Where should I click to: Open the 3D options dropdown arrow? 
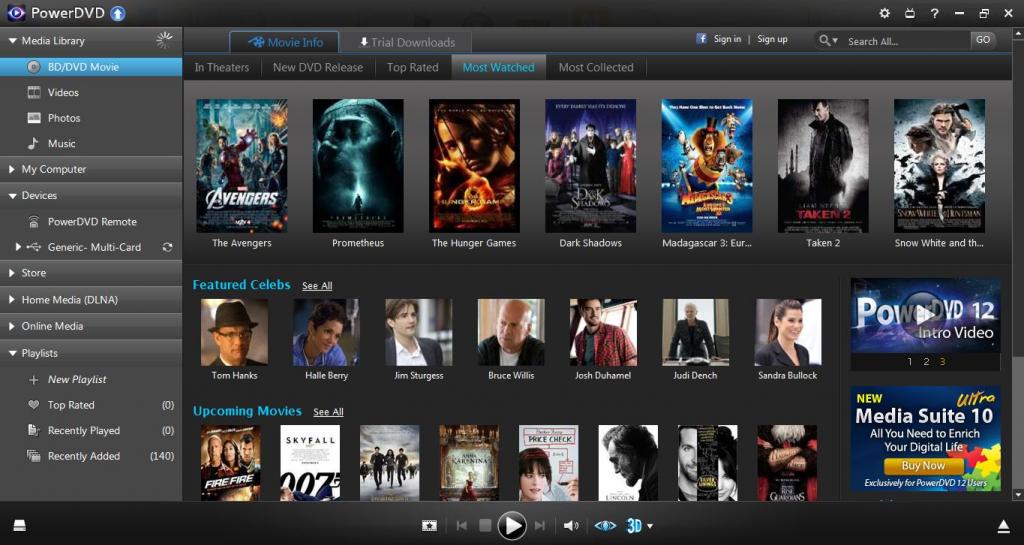pos(650,526)
